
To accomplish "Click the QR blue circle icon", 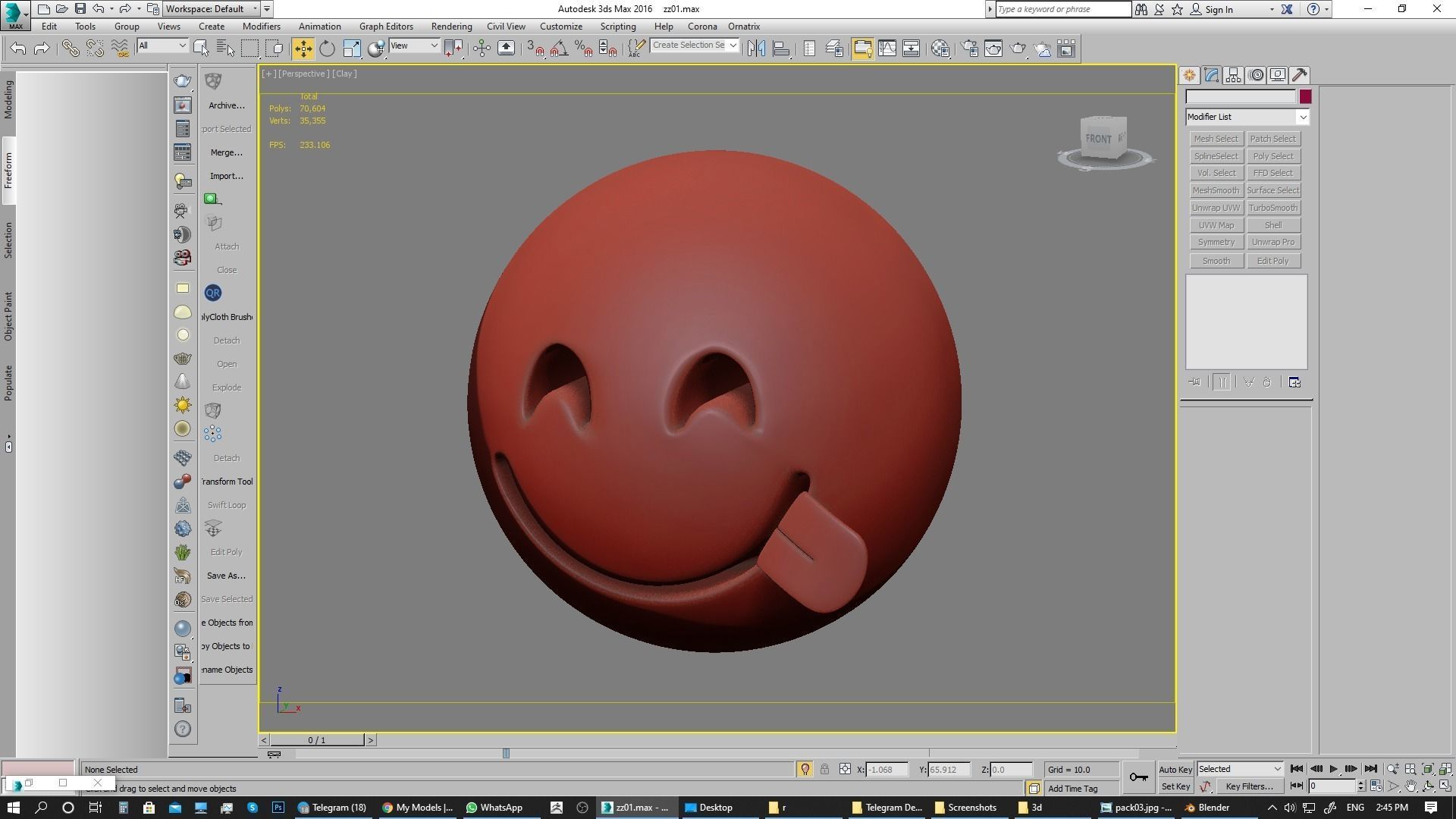I will coord(212,293).
